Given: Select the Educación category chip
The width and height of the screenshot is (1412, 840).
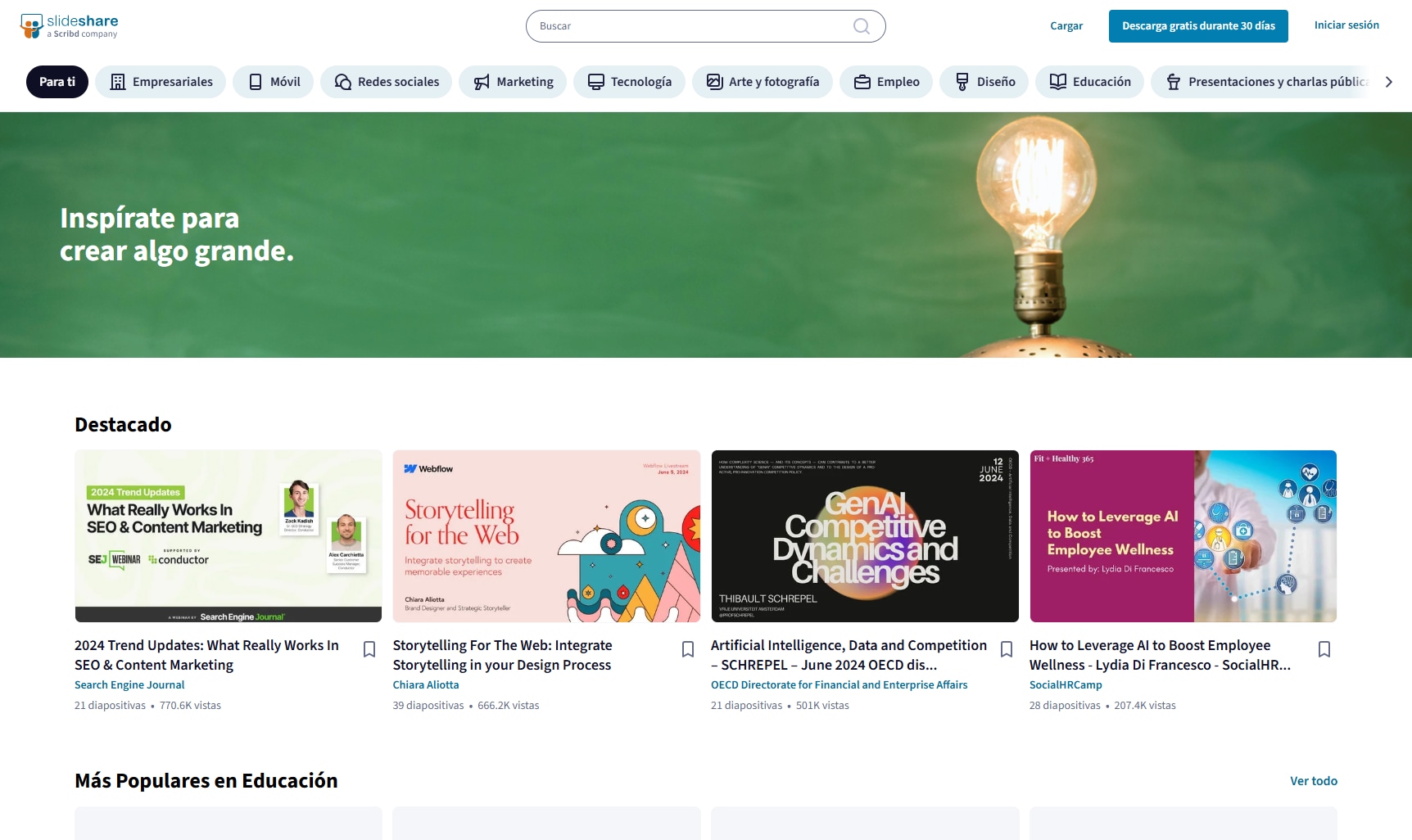Looking at the screenshot, I should click(x=1089, y=82).
